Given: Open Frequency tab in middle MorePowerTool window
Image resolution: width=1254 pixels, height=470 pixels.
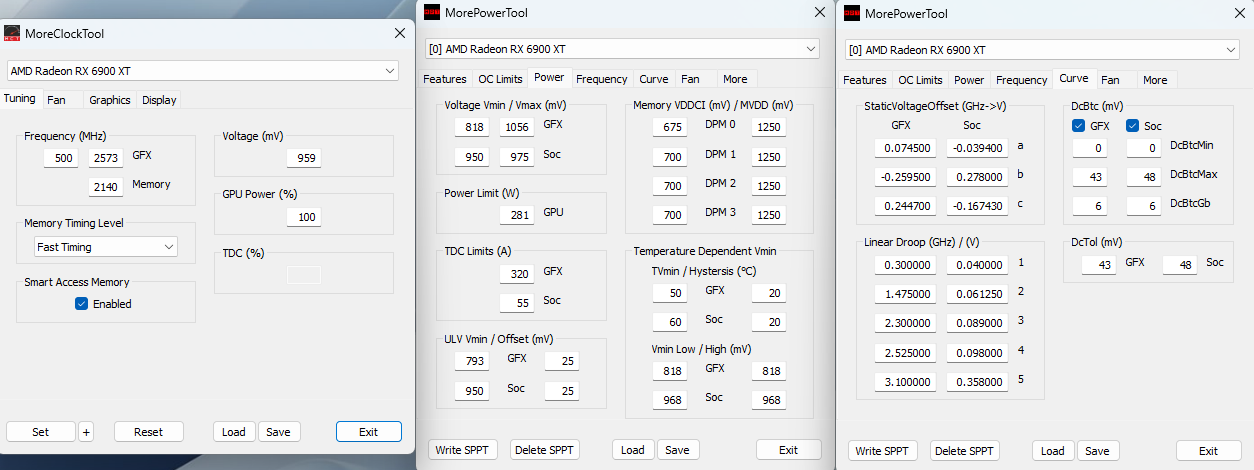Looking at the screenshot, I should point(602,79).
